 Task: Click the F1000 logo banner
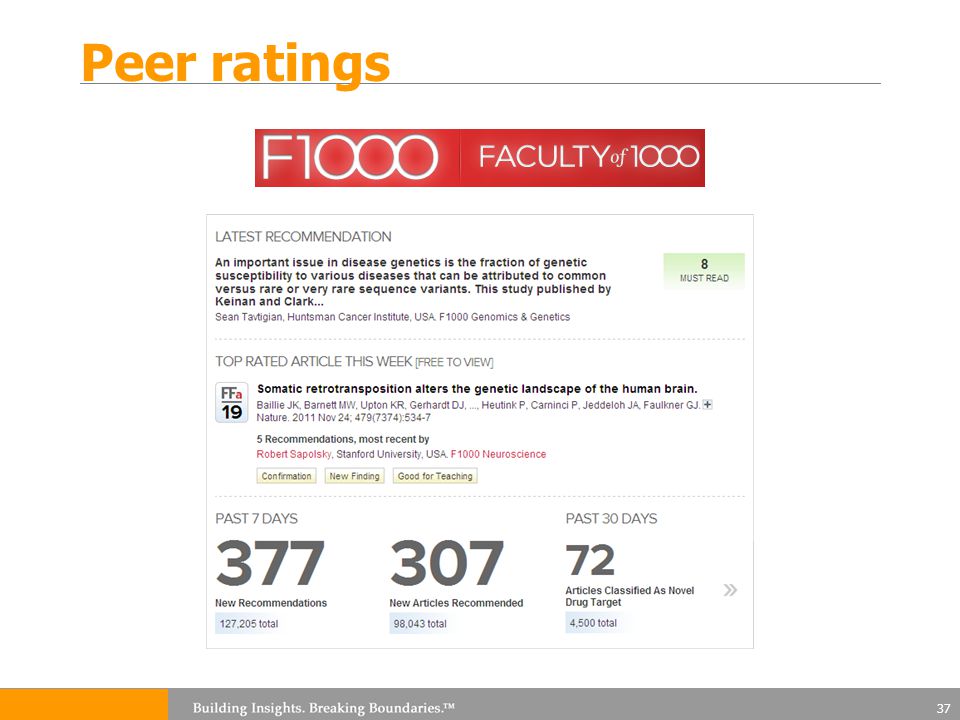click(479, 158)
